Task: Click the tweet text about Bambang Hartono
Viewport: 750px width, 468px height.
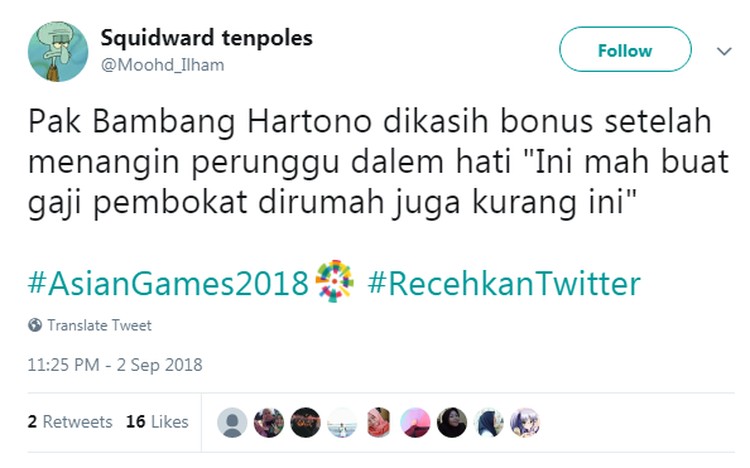Action: 378,163
